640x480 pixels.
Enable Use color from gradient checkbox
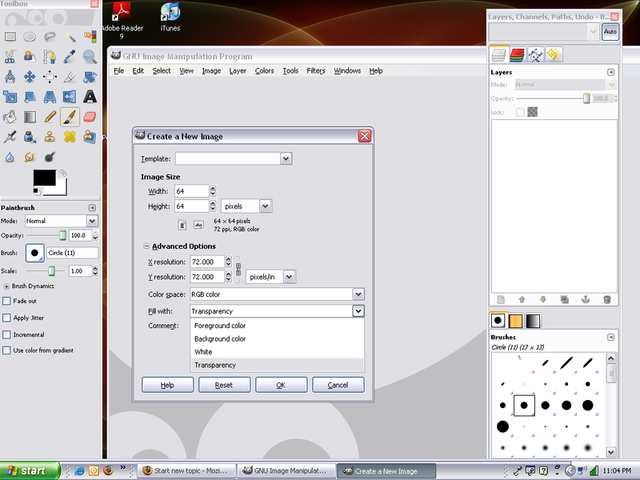(x=7, y=351)
